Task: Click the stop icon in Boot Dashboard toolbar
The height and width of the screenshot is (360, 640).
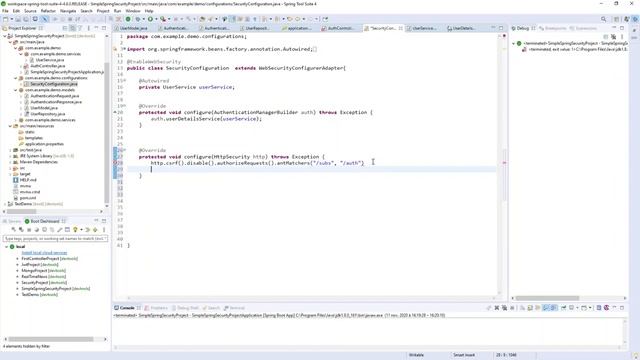Action: [x=29, y=230]
